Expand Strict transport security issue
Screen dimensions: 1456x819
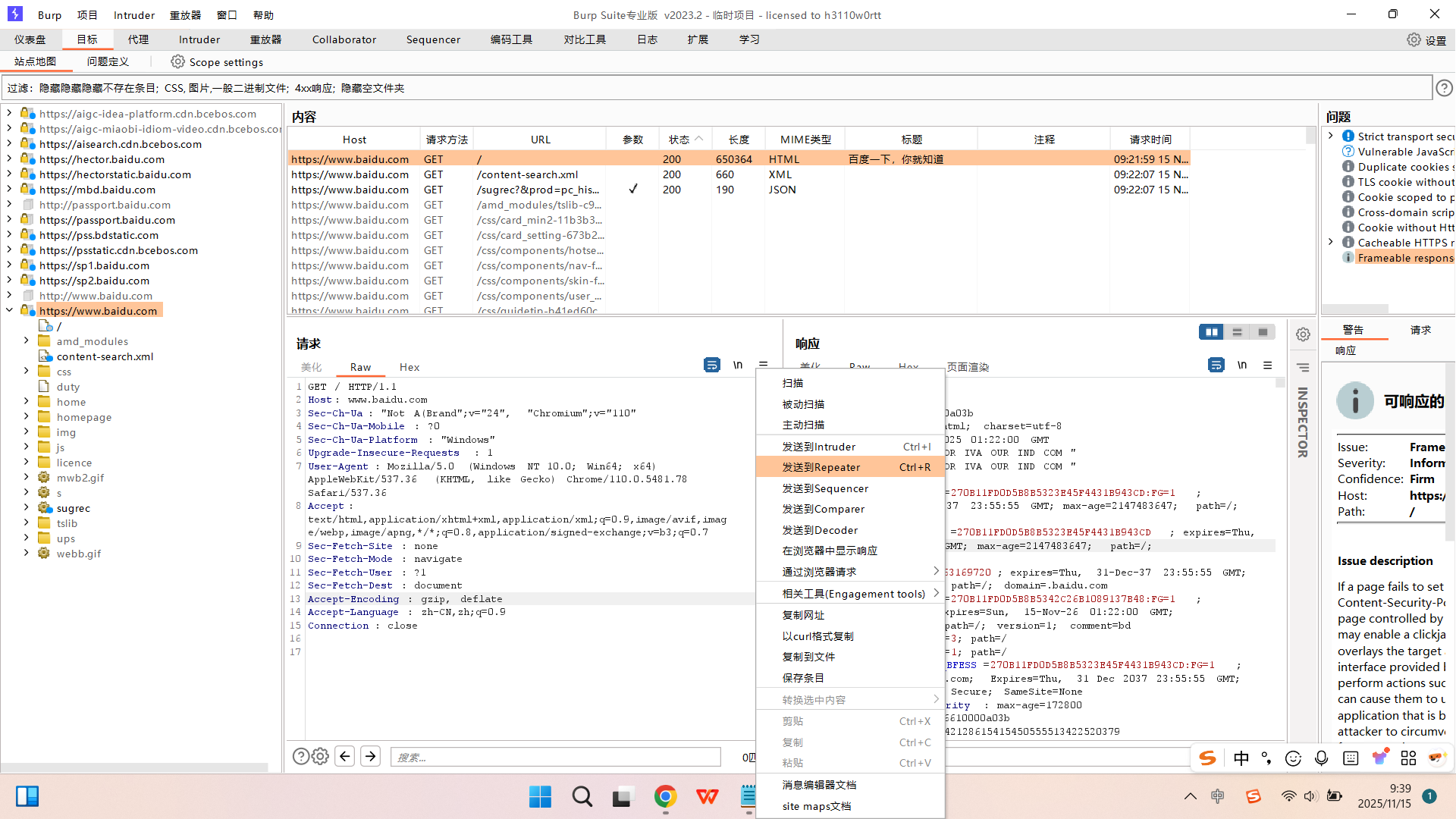(1331, 136)
